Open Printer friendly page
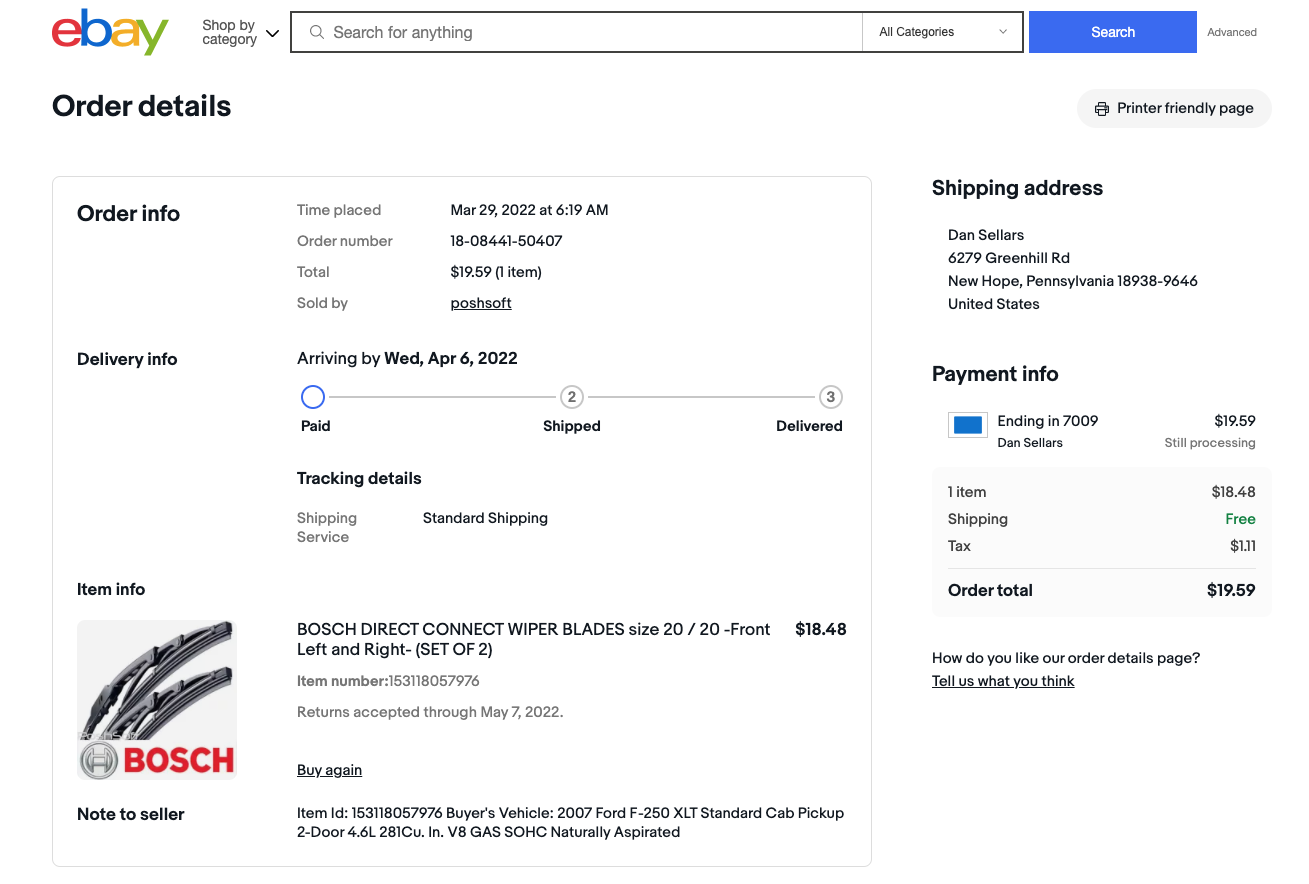 pyautogui.click(x=1174, y=108)
